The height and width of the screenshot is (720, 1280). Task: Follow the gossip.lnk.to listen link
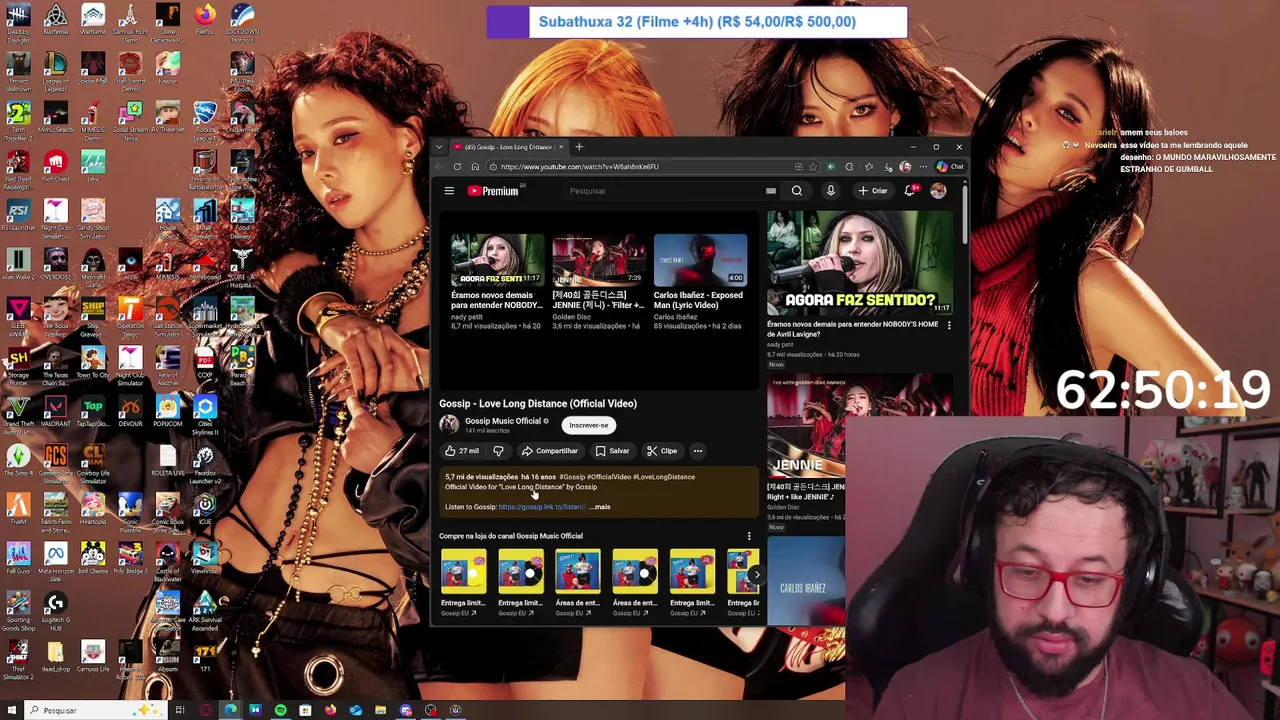(x=541, y=507)
